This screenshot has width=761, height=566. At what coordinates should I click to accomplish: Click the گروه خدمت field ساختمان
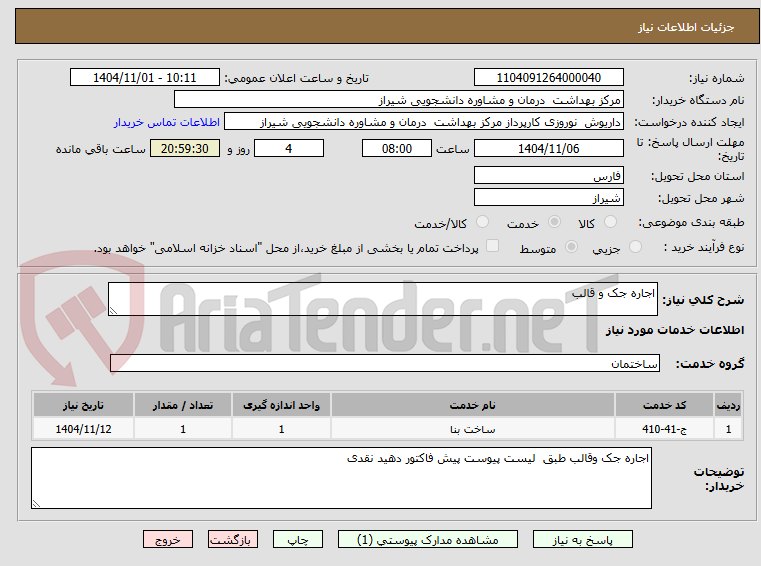[384, 363]
